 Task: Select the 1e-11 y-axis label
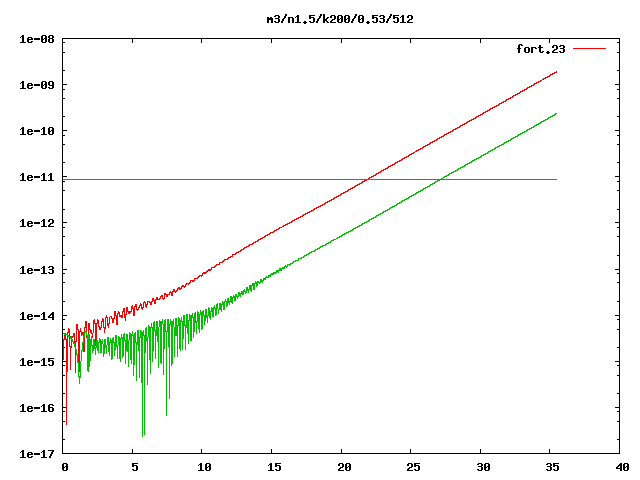pyautogui.click(x=37, y=177)
